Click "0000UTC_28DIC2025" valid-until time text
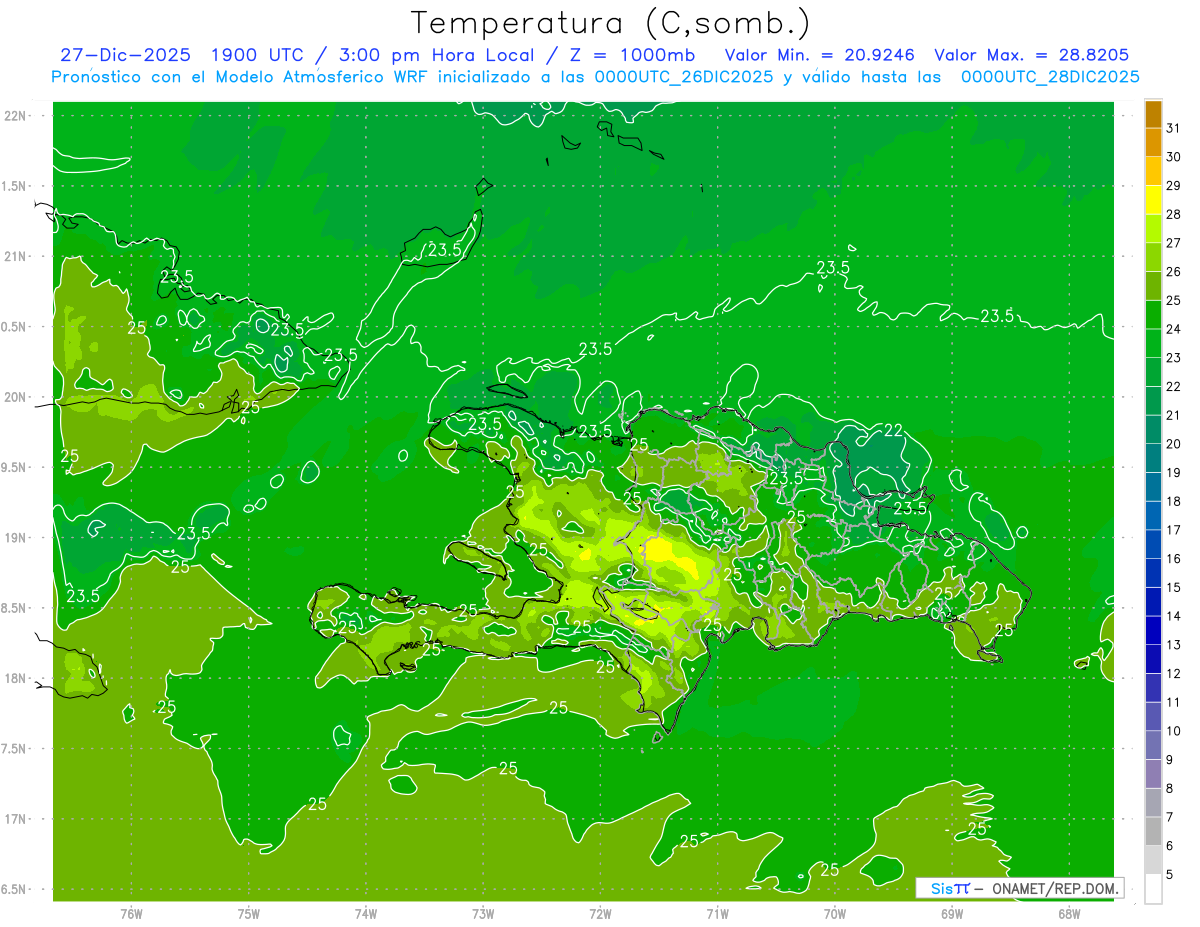Viewport: 1200px width, 927px height. 1050,77
